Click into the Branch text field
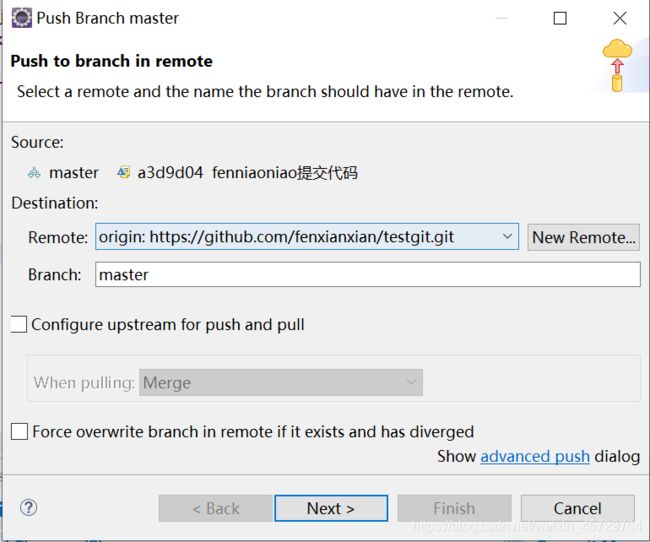 click(x=367, y=274)
